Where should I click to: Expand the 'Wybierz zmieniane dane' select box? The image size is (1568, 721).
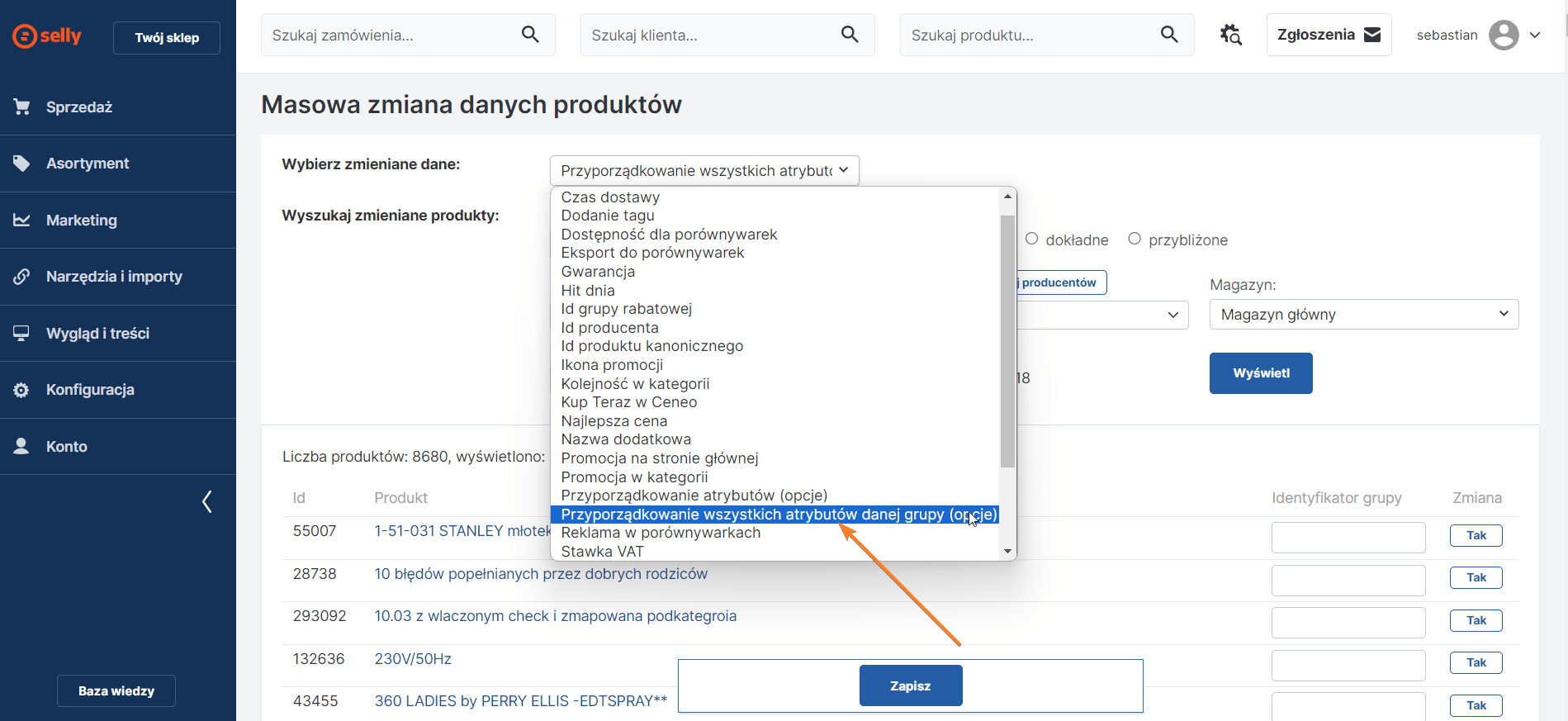point(703,171)
